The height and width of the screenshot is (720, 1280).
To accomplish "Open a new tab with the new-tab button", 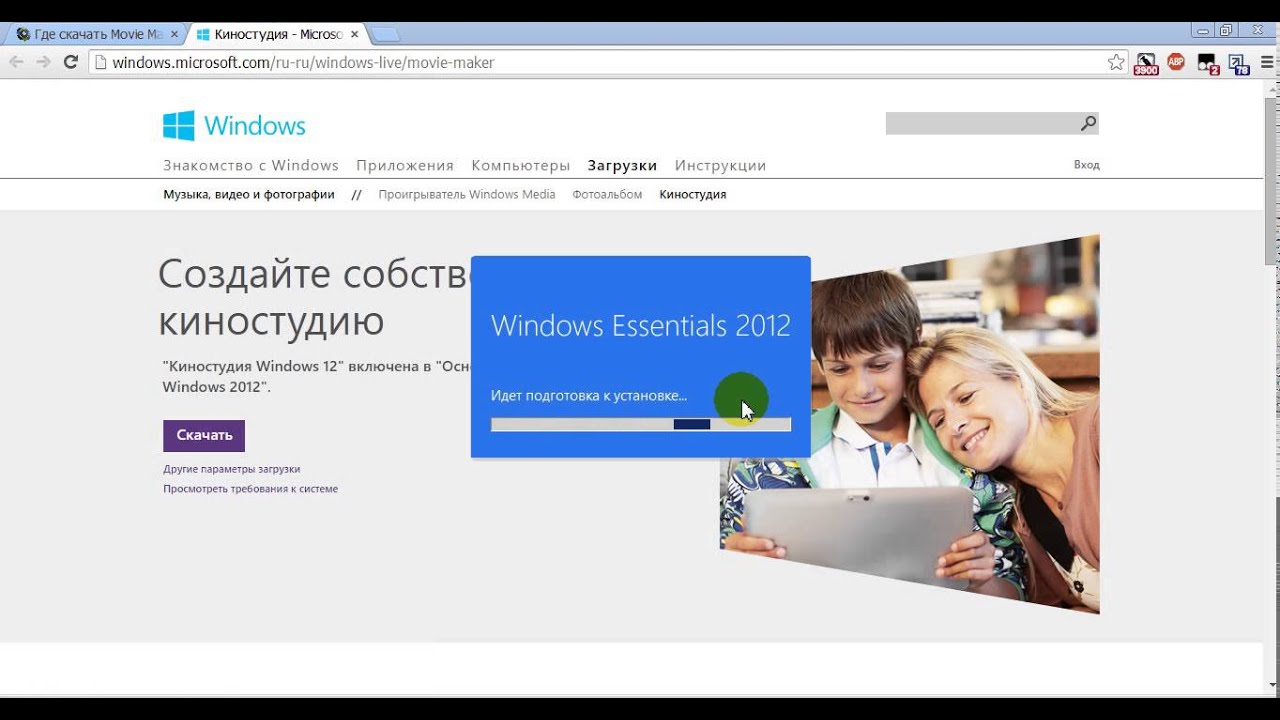I will click(x=385, y=35).
